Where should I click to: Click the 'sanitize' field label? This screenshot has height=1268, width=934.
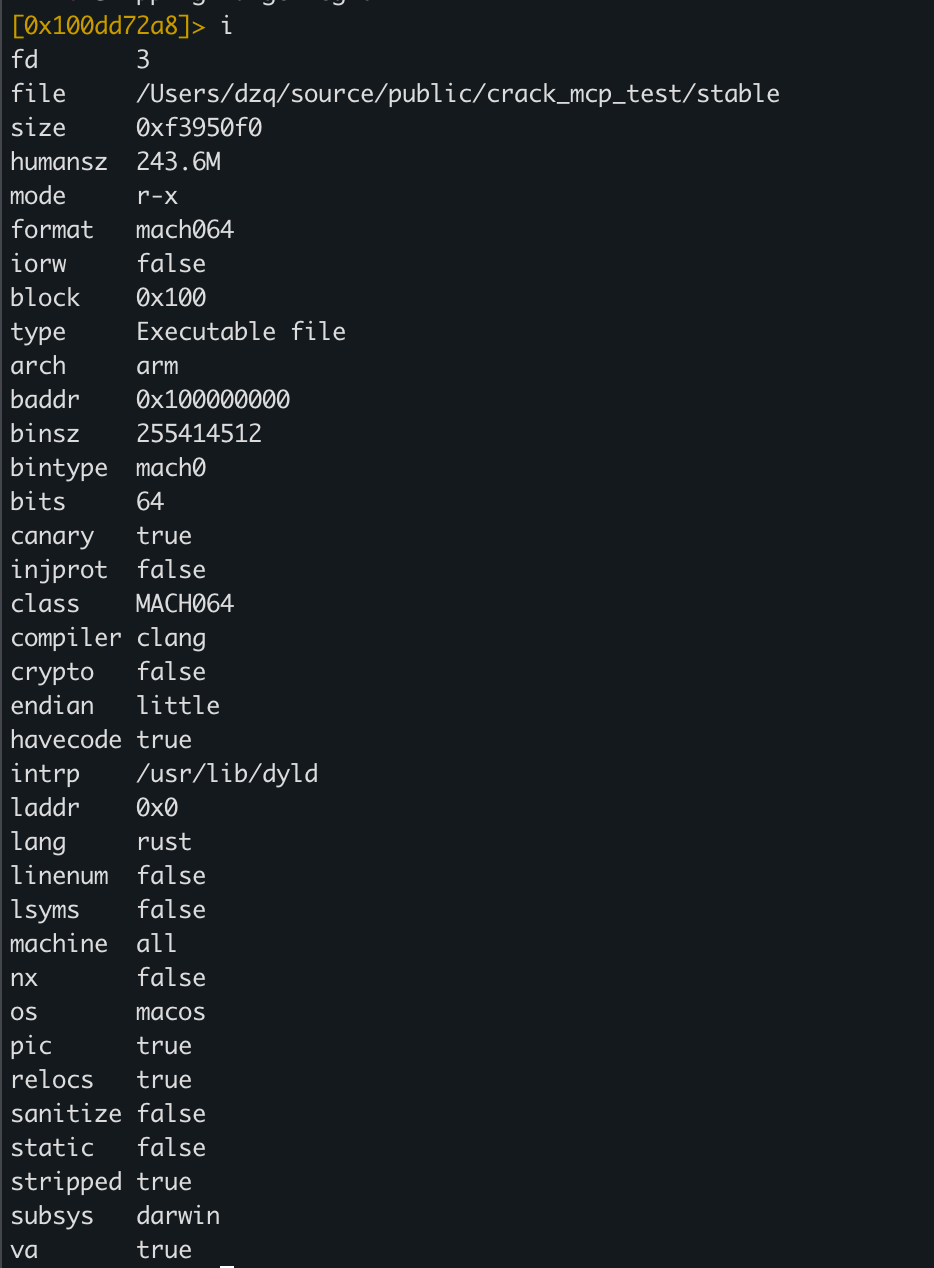pyautogui.click(x=66, y=1114)
